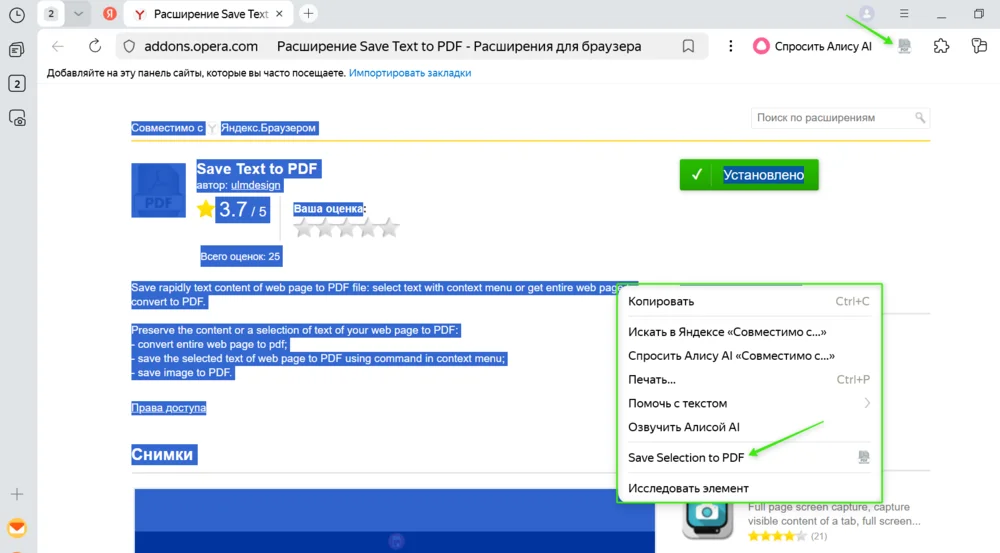Expand the tab list chevron
This screenshot has width=1000, height=553.
click(78, 13)
